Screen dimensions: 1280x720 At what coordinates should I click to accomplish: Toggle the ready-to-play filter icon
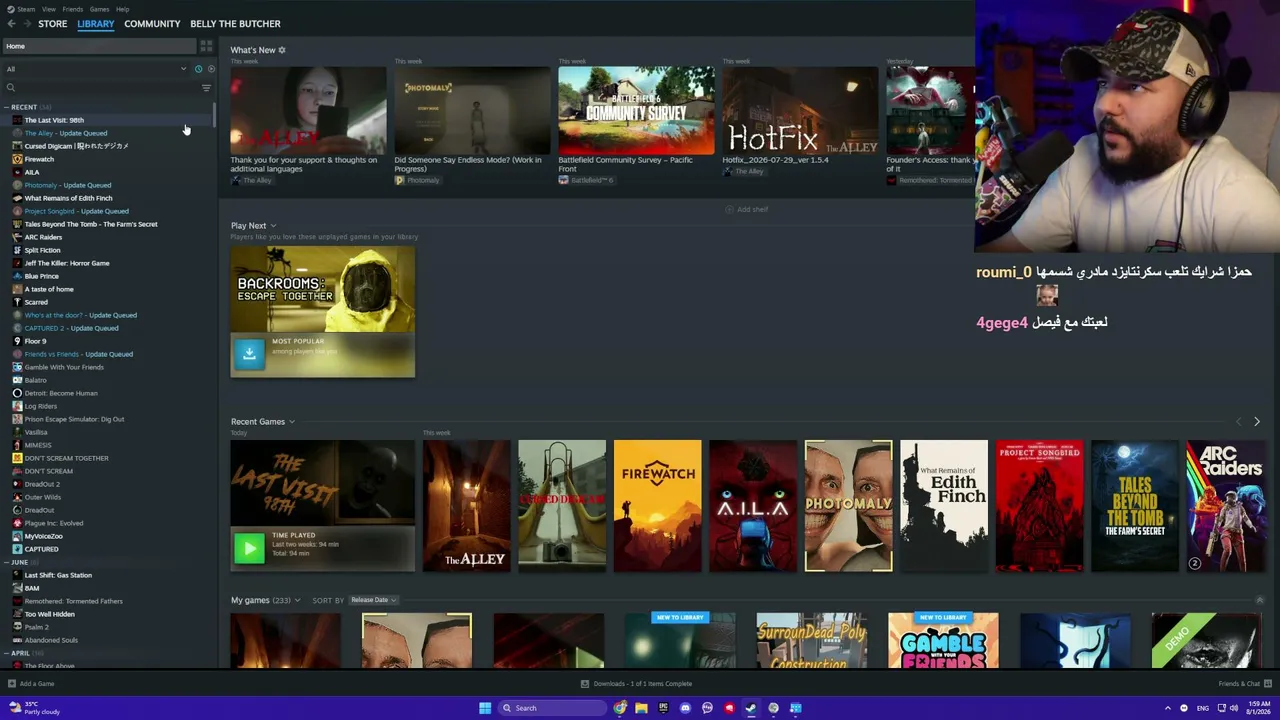[x=210, y=69]
